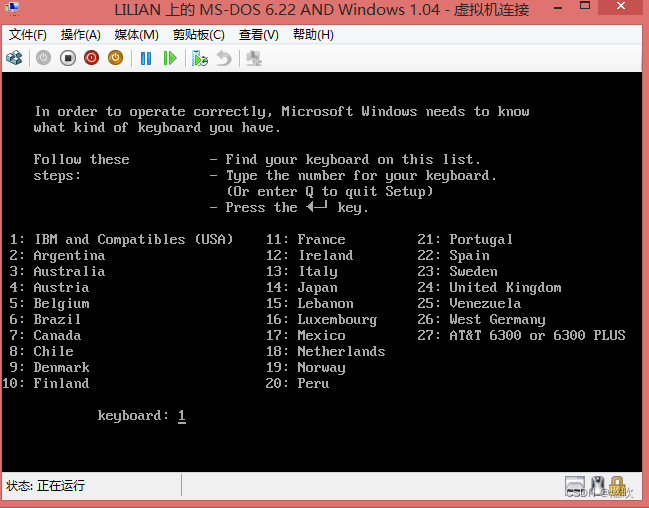Click '1: IBM and Compatibles (USA)' entry
This screenshot has width=649, height=508.
coord(122,239)
